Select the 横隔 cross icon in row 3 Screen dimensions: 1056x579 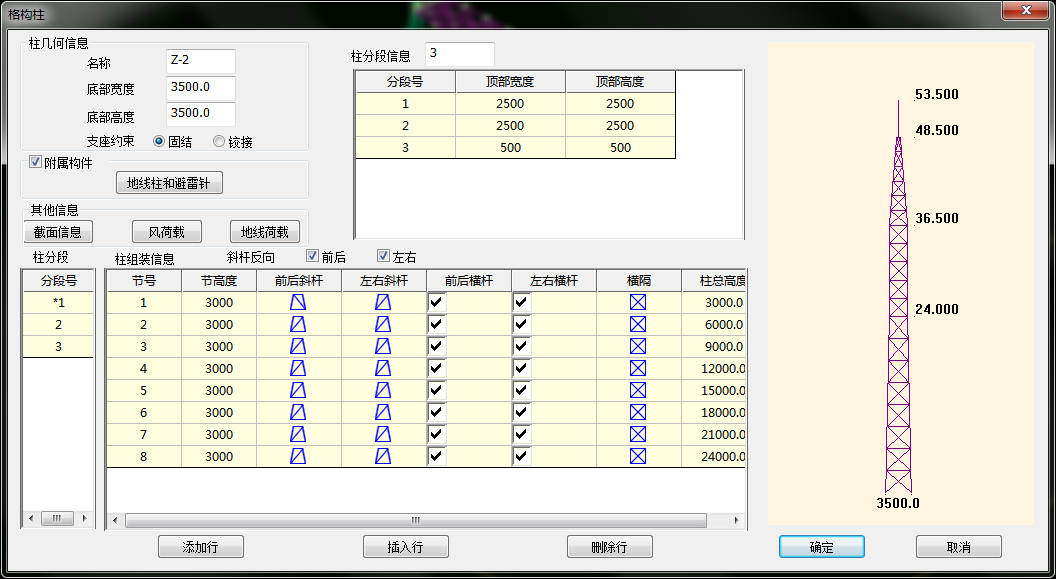[638, 346]
